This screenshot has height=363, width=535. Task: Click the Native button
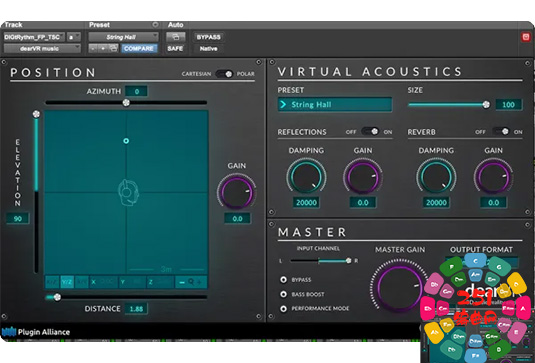(x=208, y=48)
